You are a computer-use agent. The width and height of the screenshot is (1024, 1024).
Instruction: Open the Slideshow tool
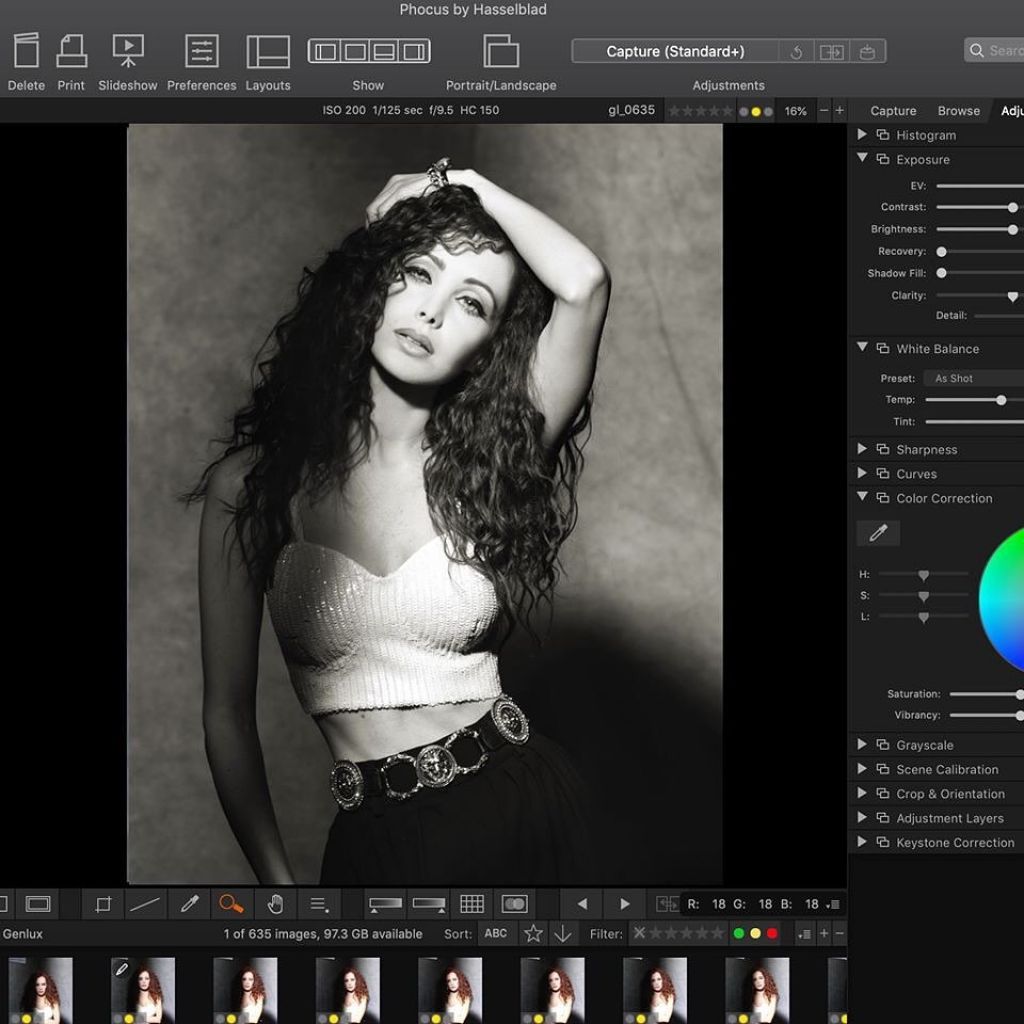coord(128,52)
